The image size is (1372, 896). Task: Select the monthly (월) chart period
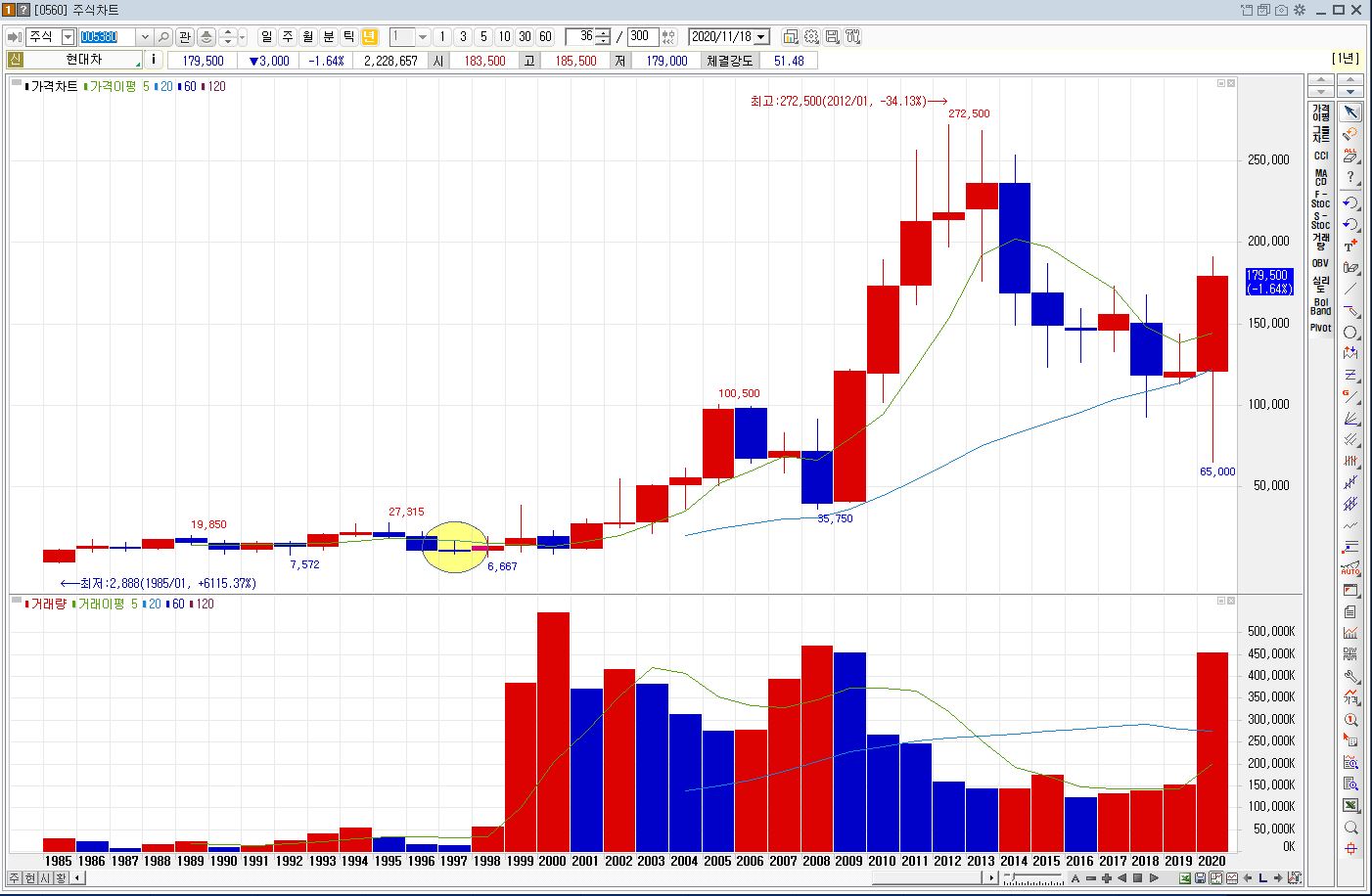[307, 37]
